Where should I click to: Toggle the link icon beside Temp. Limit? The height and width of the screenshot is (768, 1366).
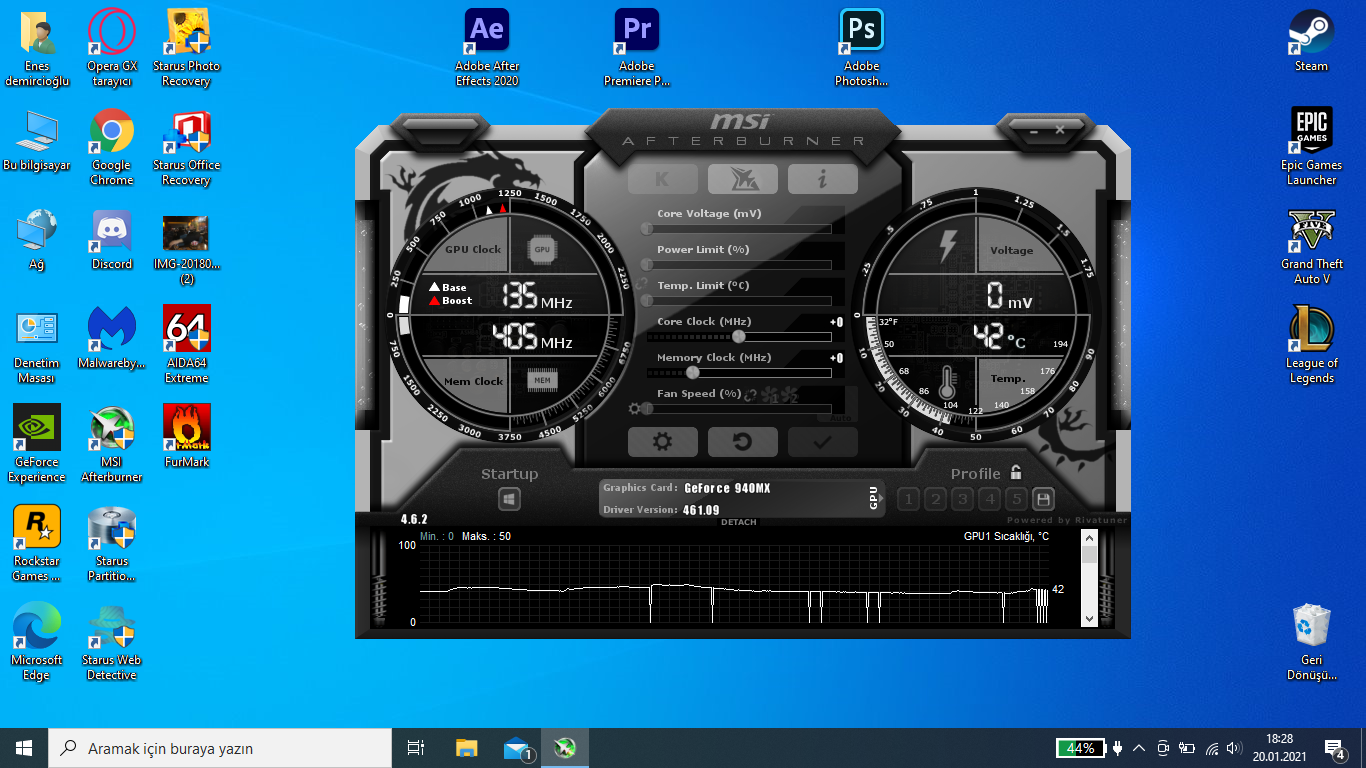641,285
